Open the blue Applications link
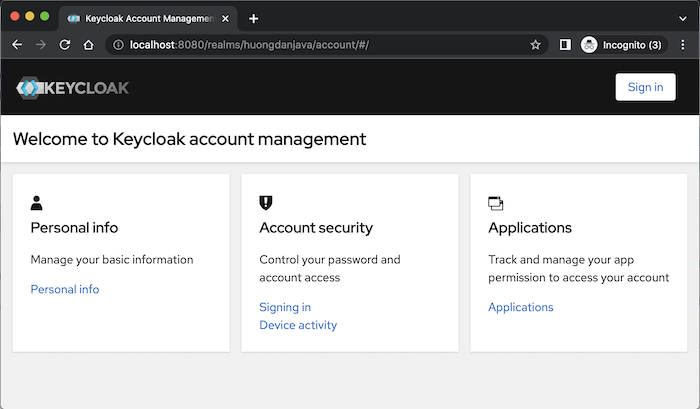The width and height of the screenshot is (700, 409). (x=521, y=307)
